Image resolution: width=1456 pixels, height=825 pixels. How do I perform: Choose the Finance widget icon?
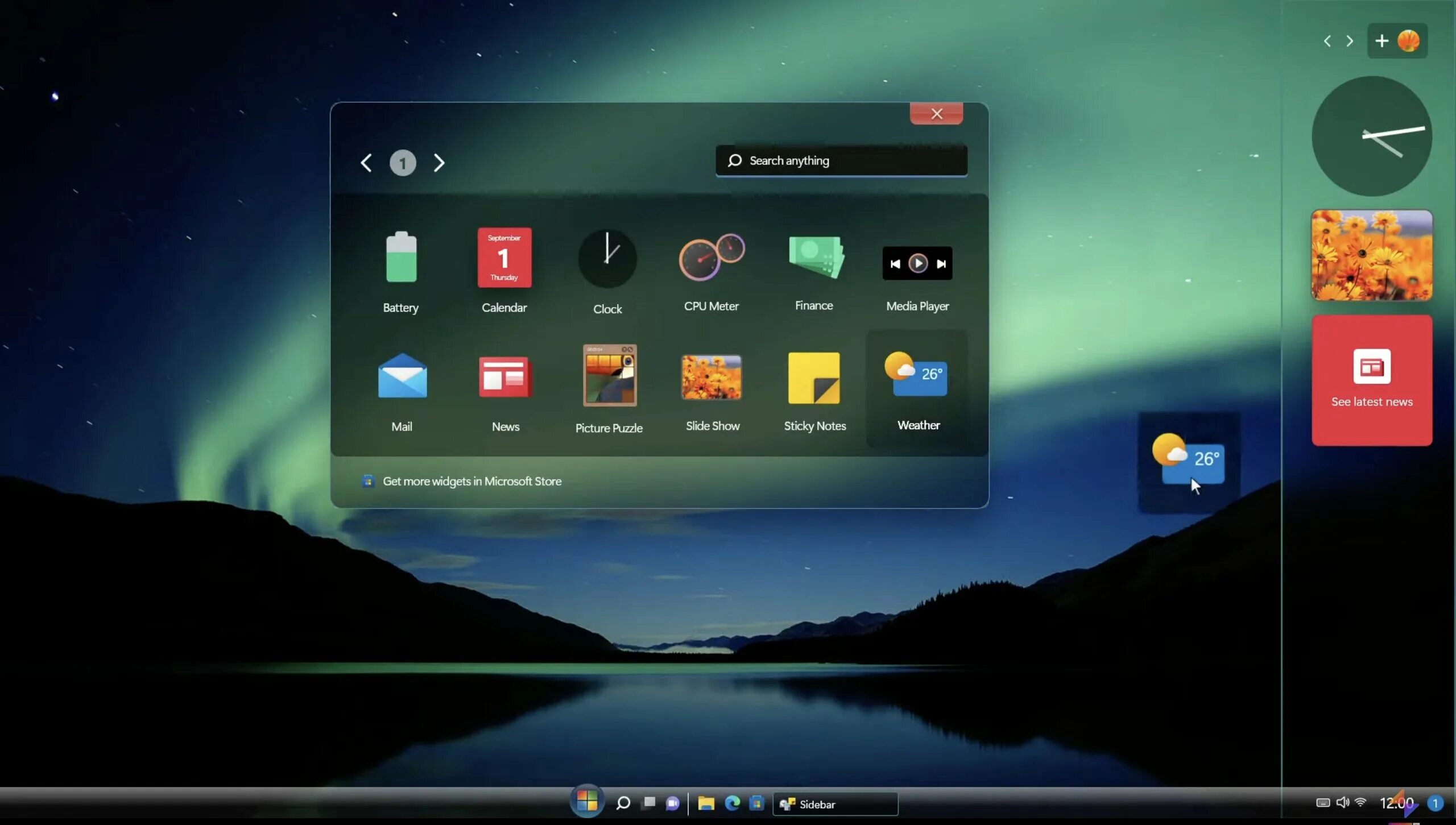click(x=814, y=258)
